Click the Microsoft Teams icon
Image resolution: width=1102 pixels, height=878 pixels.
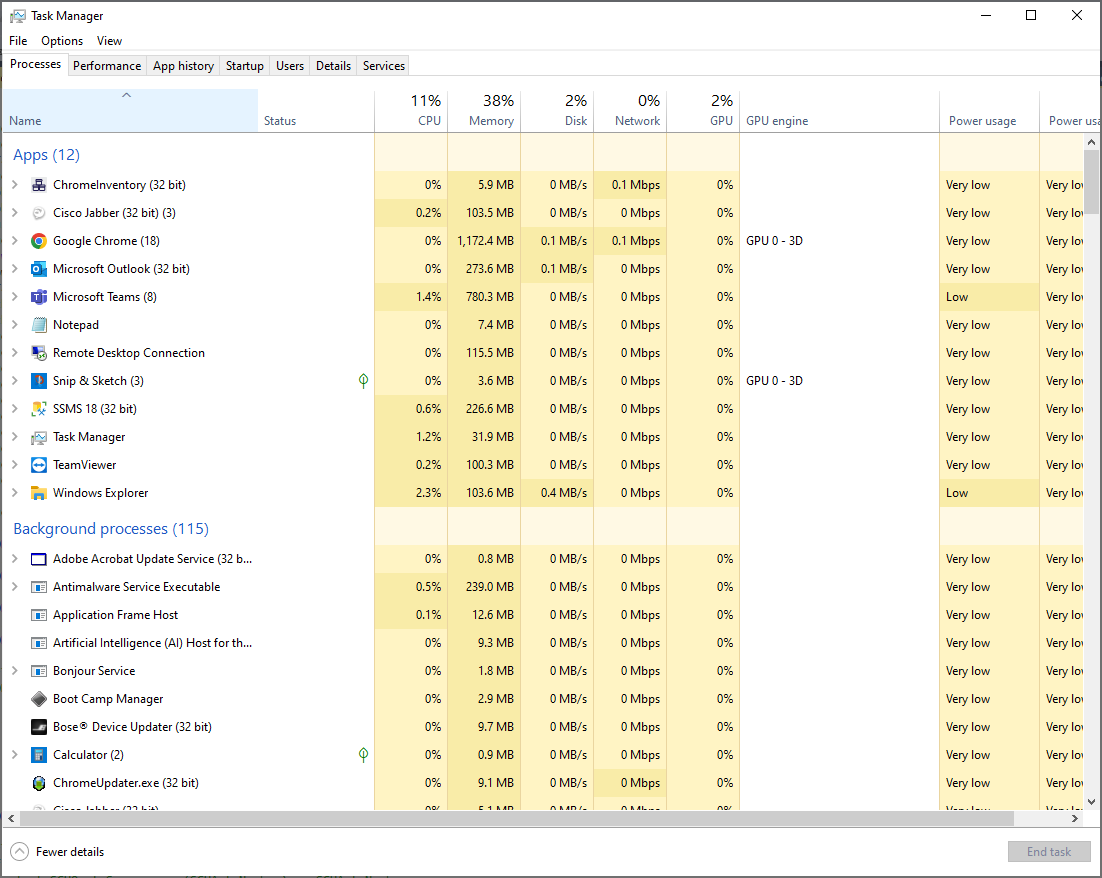point(39,297)
